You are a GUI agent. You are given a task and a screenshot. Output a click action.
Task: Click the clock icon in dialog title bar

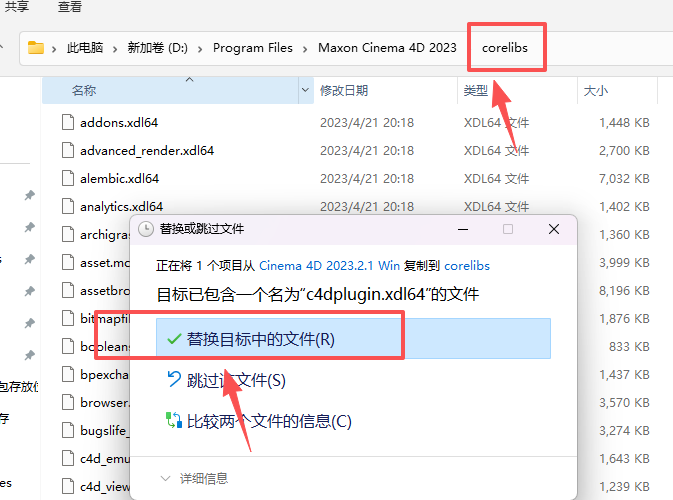(146, 229)
